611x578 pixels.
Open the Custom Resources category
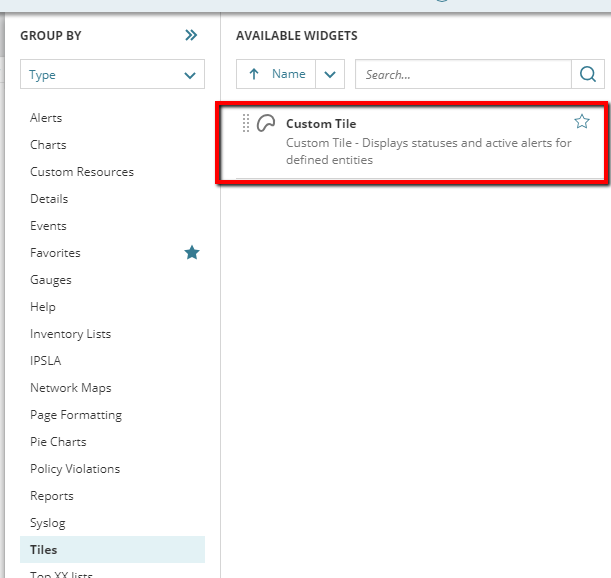click(x=82, y=172)
